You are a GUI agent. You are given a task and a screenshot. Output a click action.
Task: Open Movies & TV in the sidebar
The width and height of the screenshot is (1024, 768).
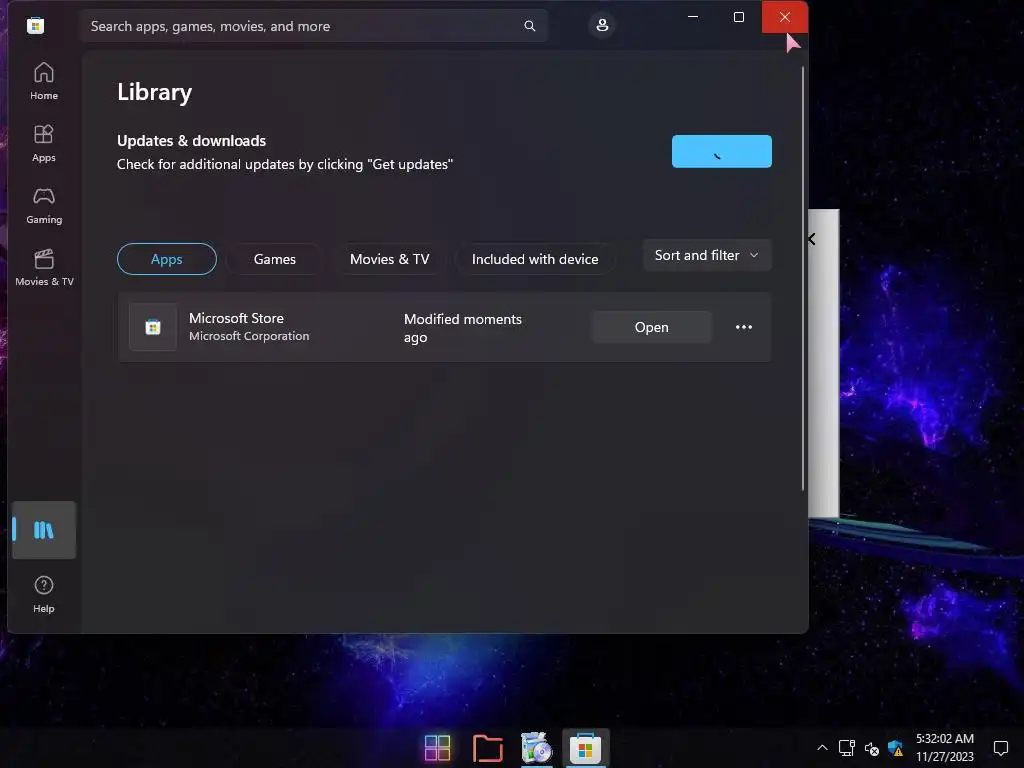tap(44, 267)
